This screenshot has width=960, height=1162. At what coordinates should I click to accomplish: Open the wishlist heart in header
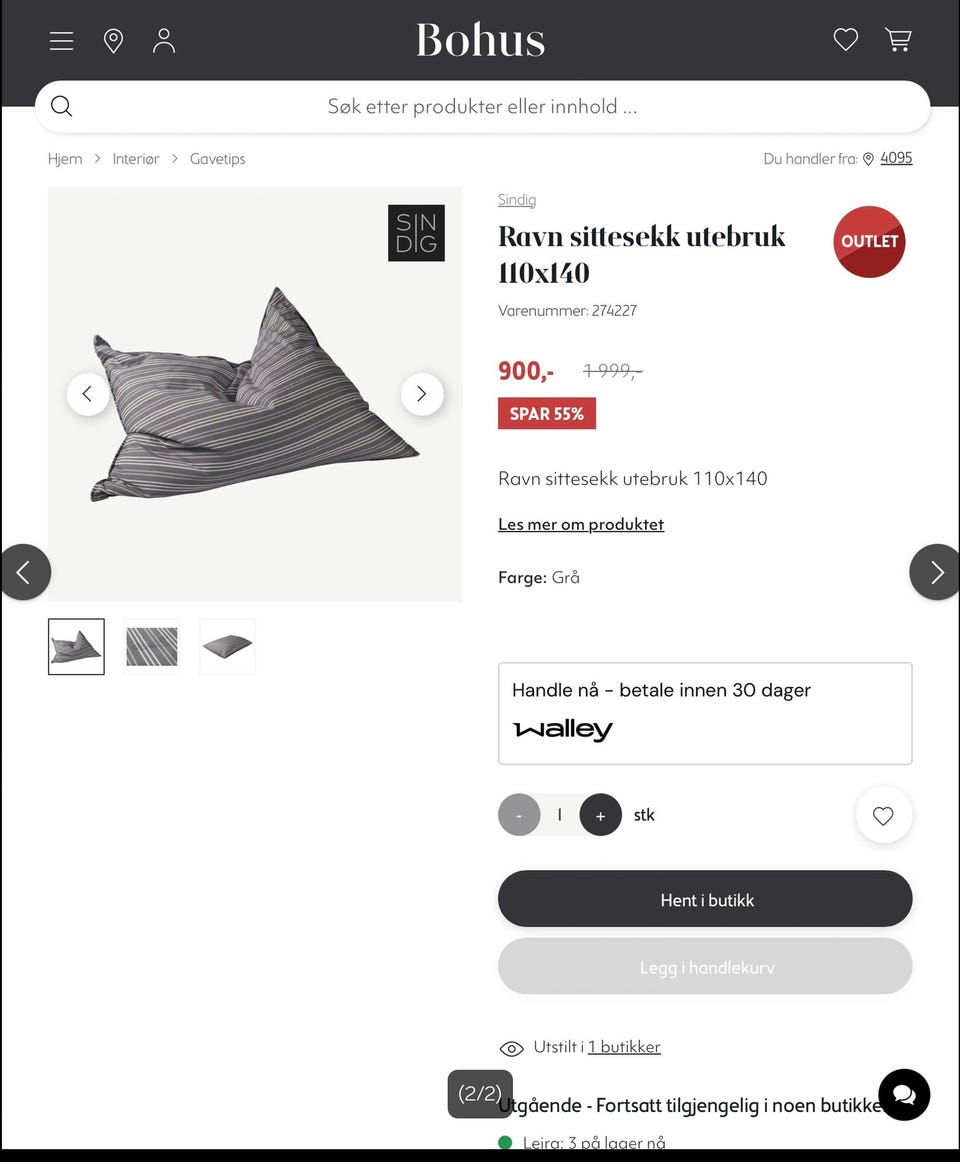click(x=846, y=39)
